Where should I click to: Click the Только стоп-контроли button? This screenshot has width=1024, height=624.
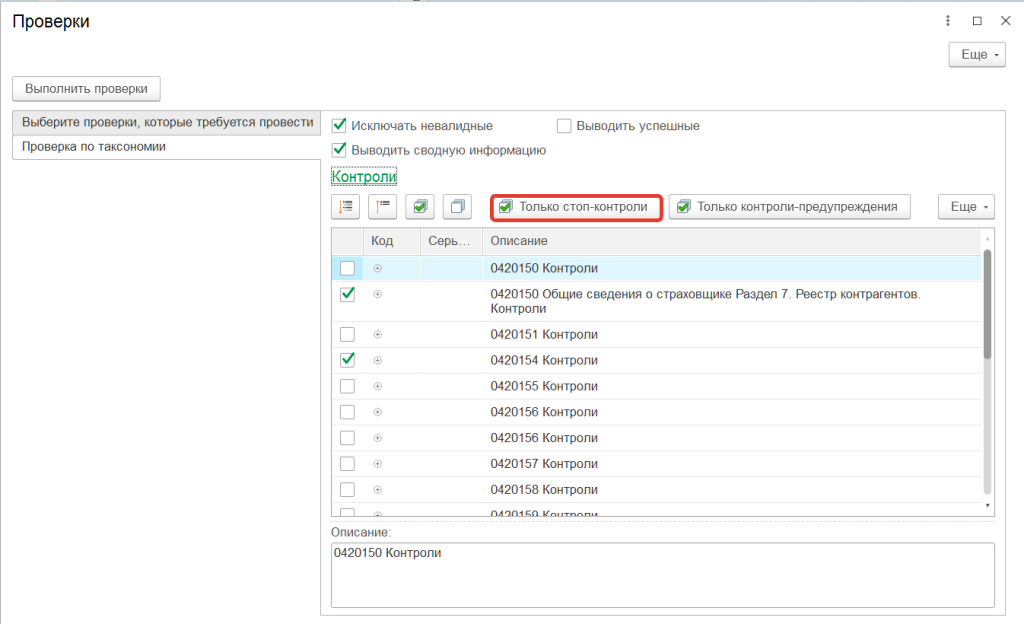pyautogui.click(x=577, y=207)
